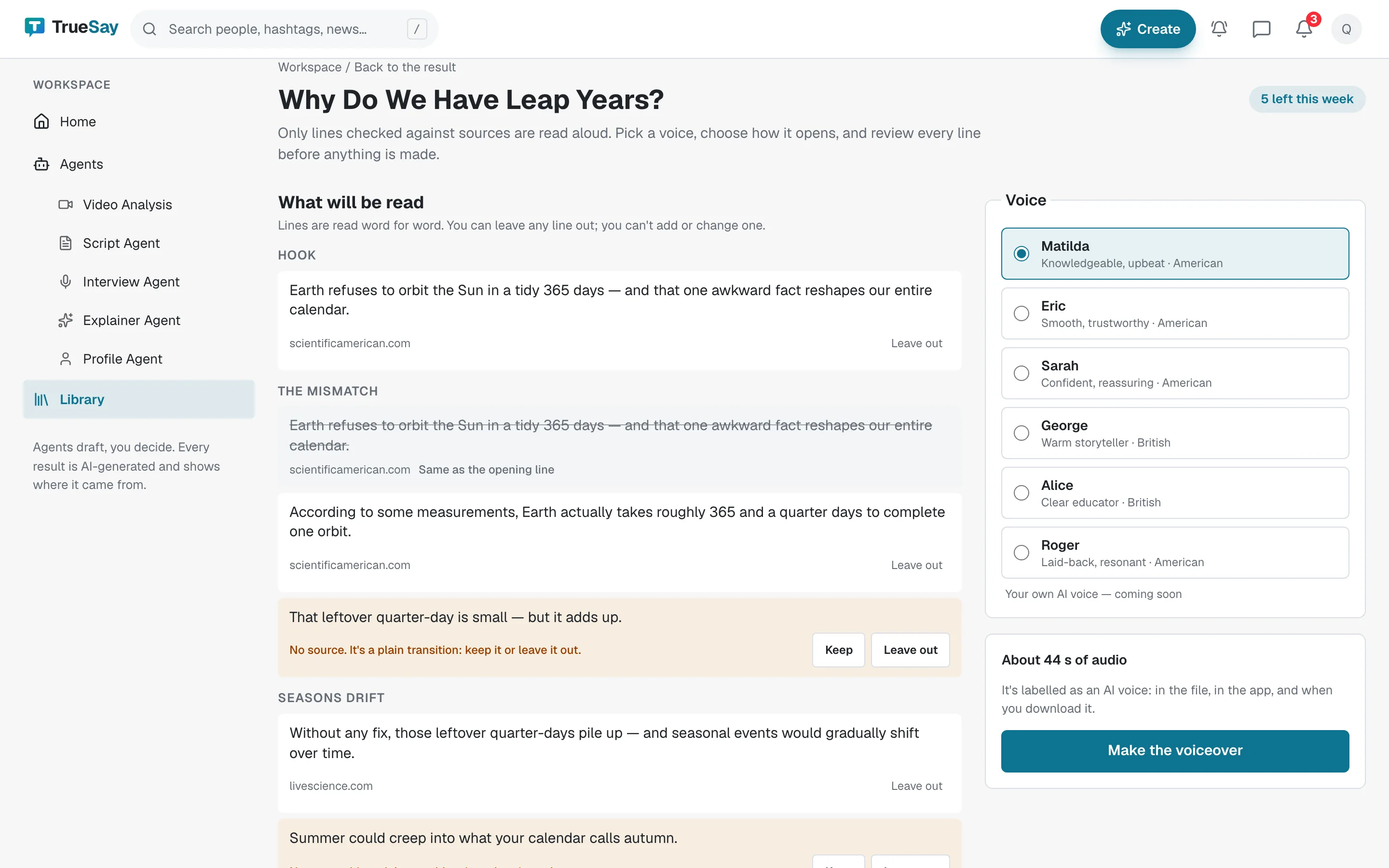The width and height of the screenshot is (1389, 868).
Task: Click the Create button
Action: pyautogui.click(x=1147, y=29)
